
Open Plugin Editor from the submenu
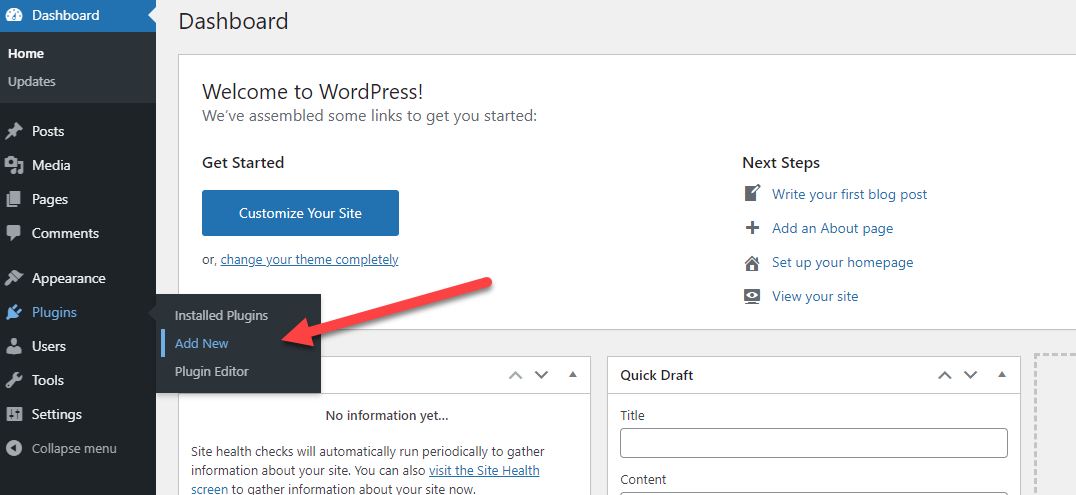point(211,371)
